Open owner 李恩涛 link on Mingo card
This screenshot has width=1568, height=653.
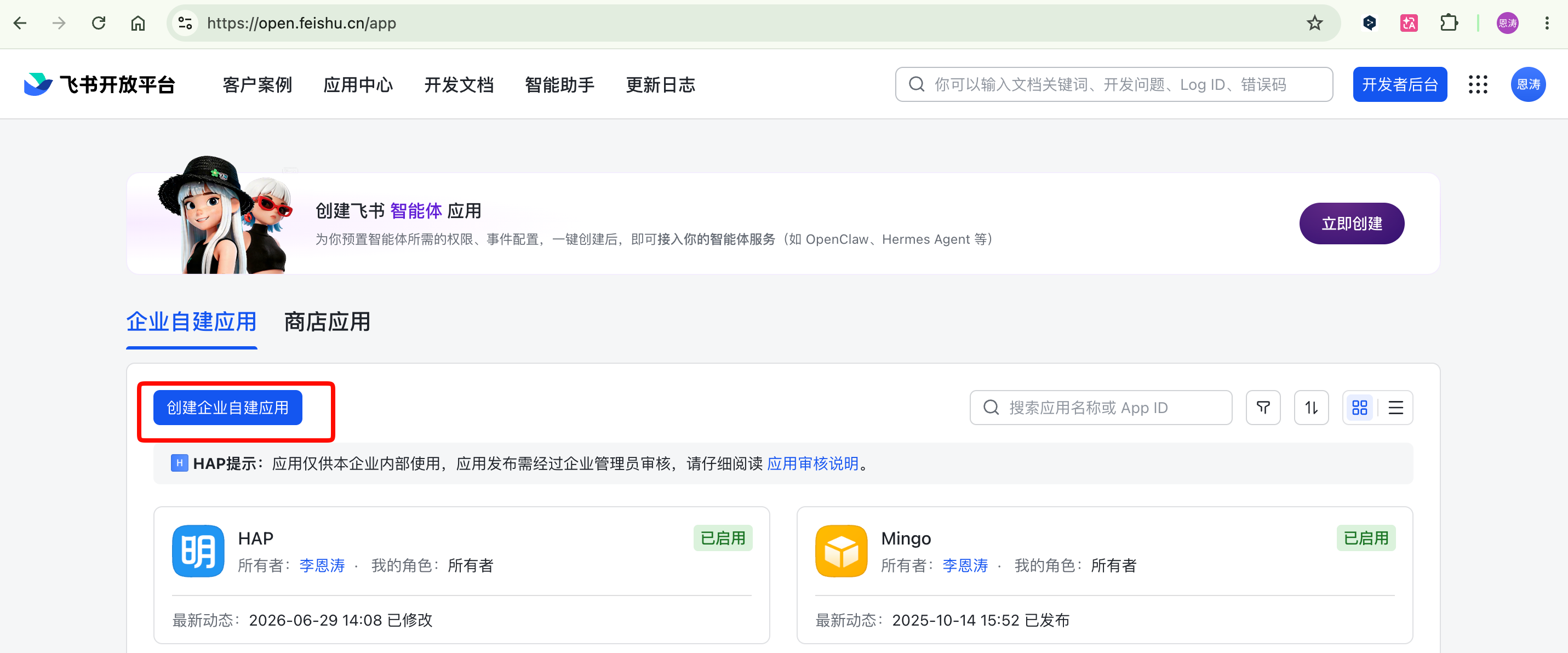(x=965, y=565)
